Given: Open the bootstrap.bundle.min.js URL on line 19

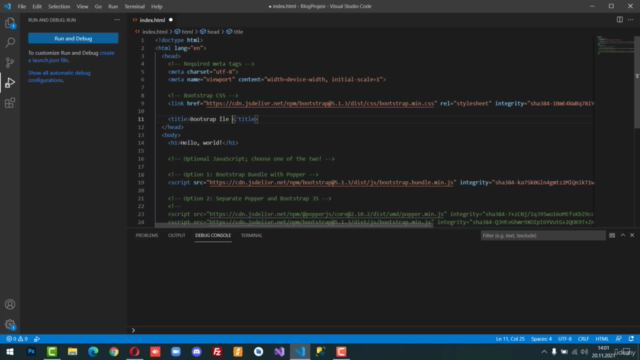Looking at the screenshot, I should pos(331,182).
